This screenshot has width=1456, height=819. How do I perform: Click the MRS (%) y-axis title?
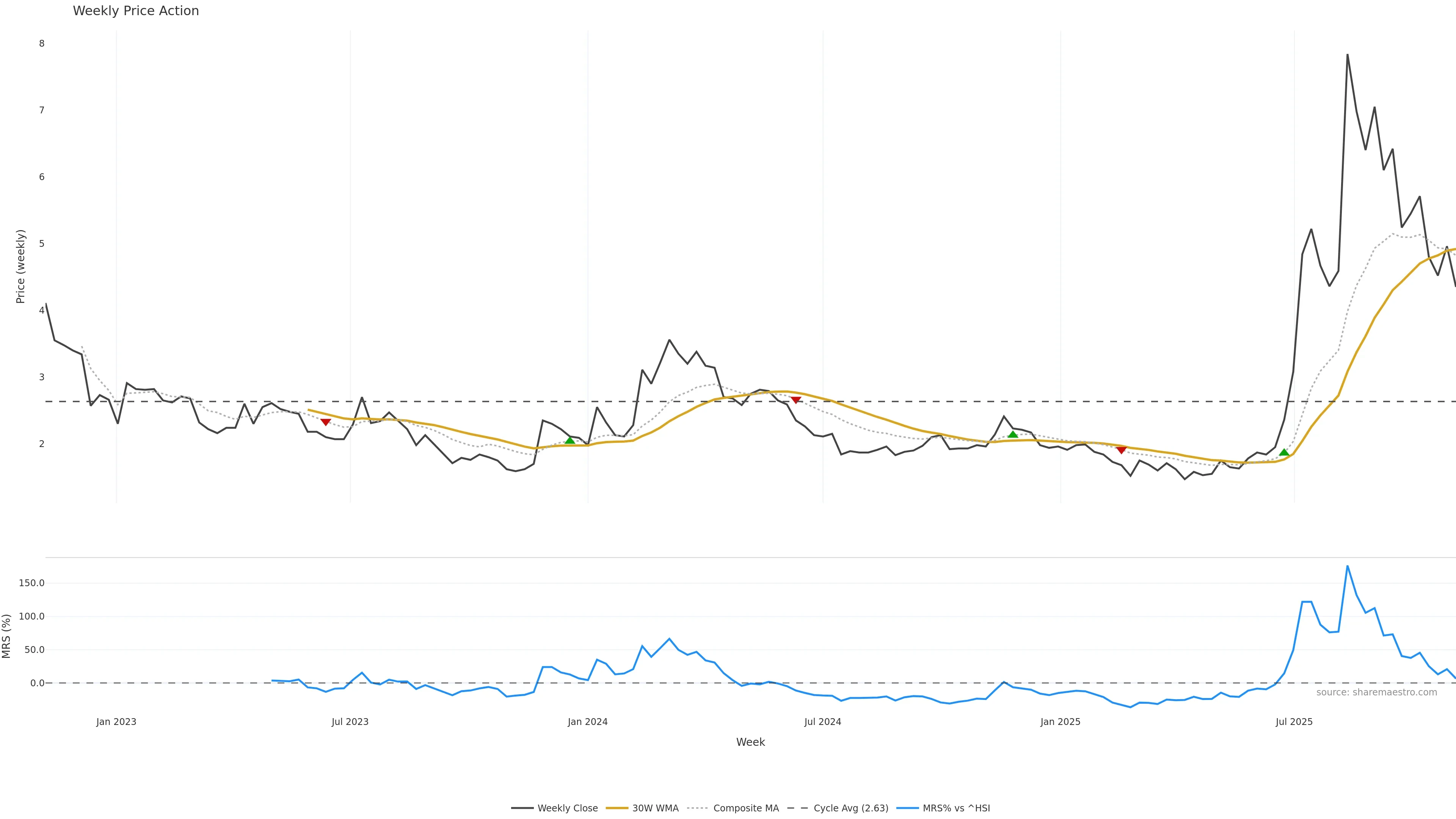click(7, 636)
